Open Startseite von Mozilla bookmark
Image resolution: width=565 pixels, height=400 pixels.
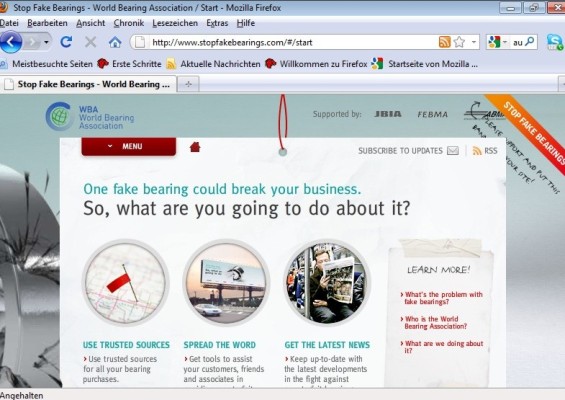pos(425,64)
